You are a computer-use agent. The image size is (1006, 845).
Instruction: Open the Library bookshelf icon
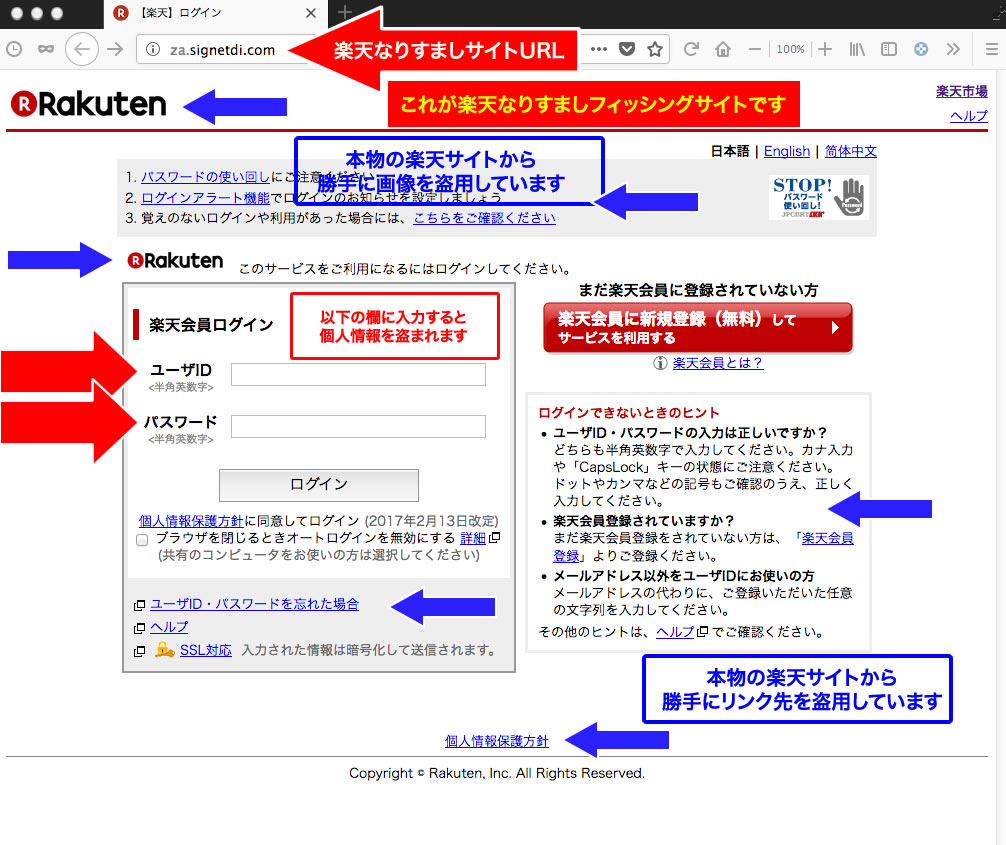pos(857,49)
